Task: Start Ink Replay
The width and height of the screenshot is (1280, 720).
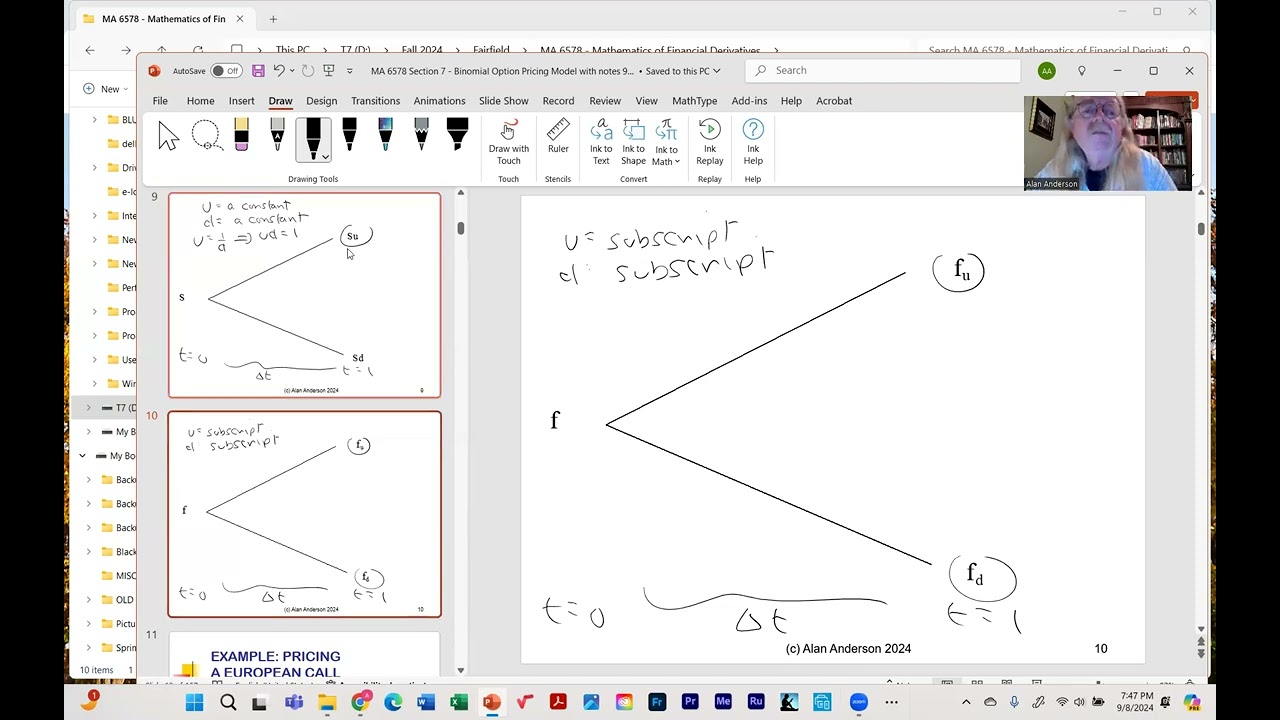Action: (710, 142)
